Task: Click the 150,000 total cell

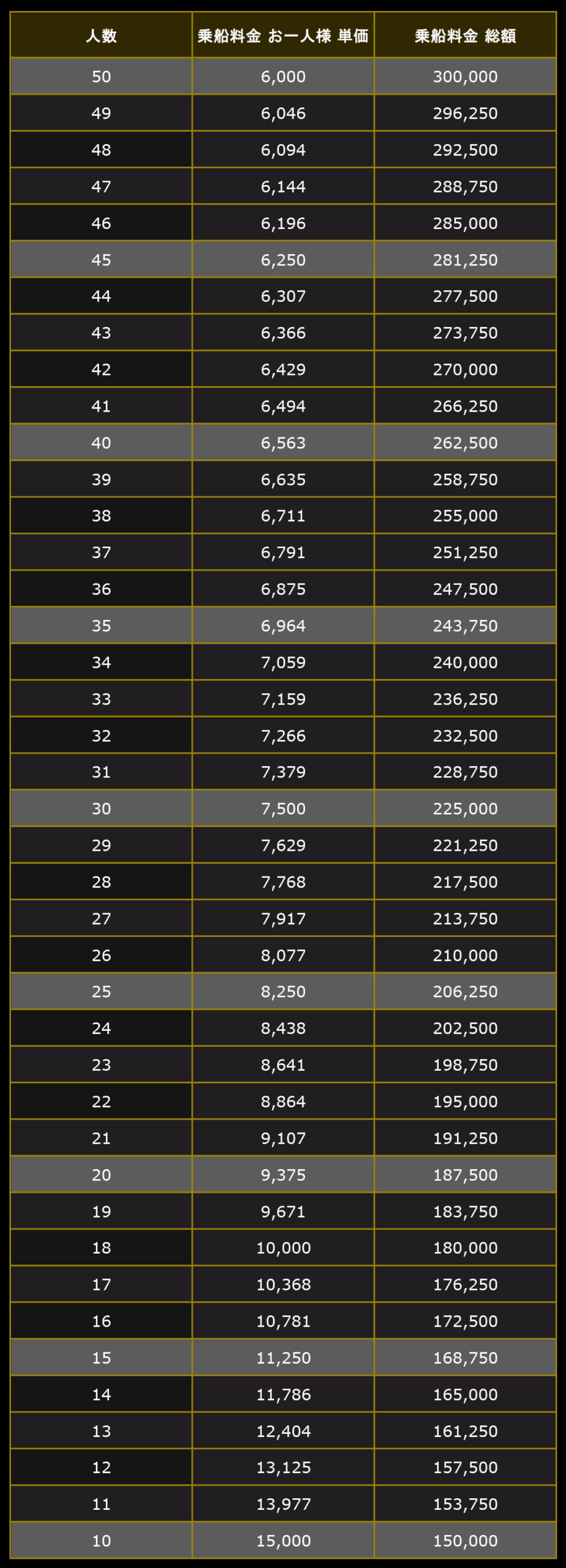Action: click(x=465, y=1540)
